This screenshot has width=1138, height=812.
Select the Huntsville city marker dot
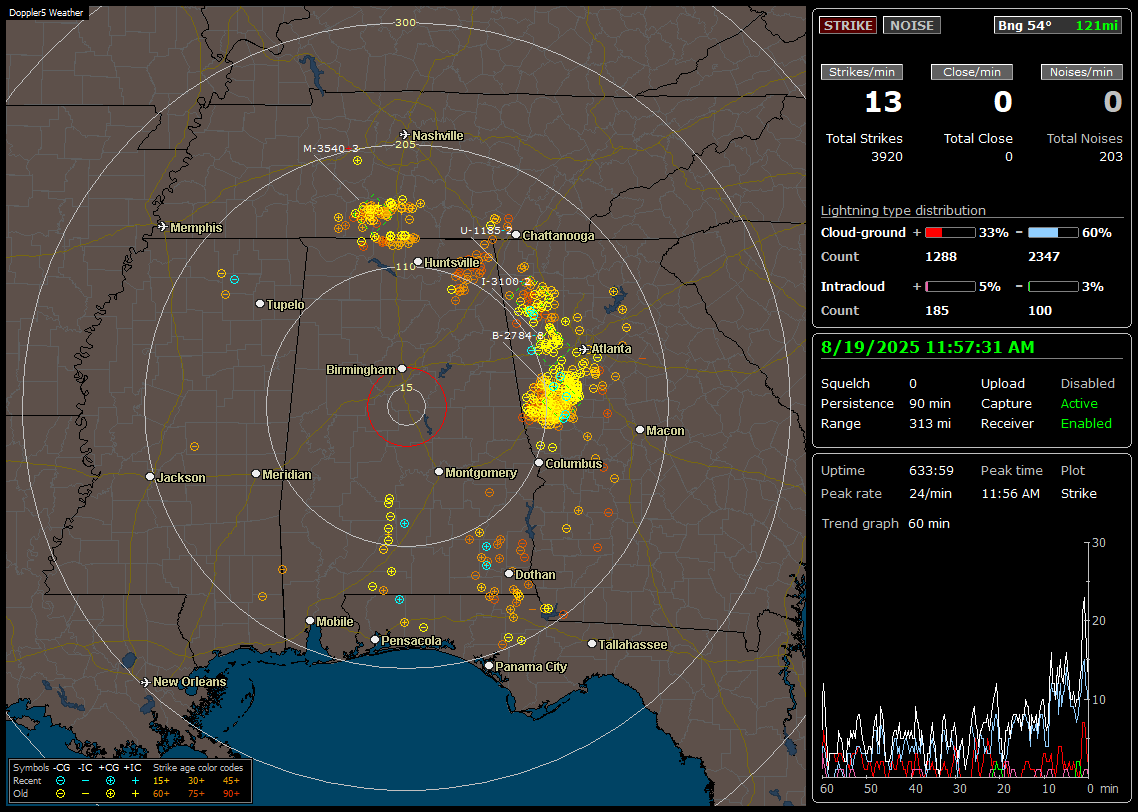418,262
